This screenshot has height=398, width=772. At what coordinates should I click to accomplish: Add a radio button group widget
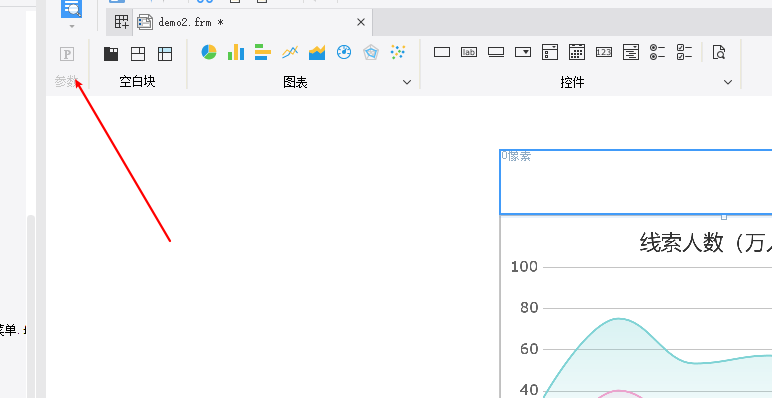657,52
